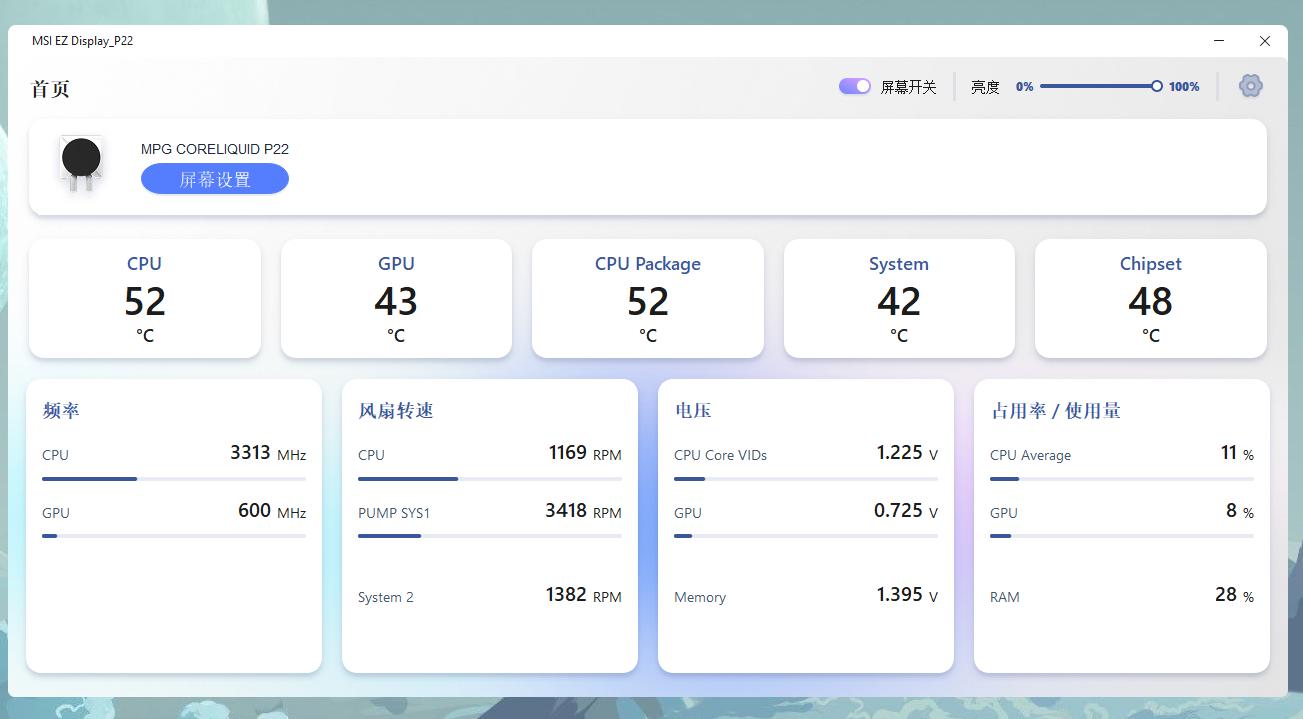Click the PUMP SYS1 progress bar

click(490, 536)
